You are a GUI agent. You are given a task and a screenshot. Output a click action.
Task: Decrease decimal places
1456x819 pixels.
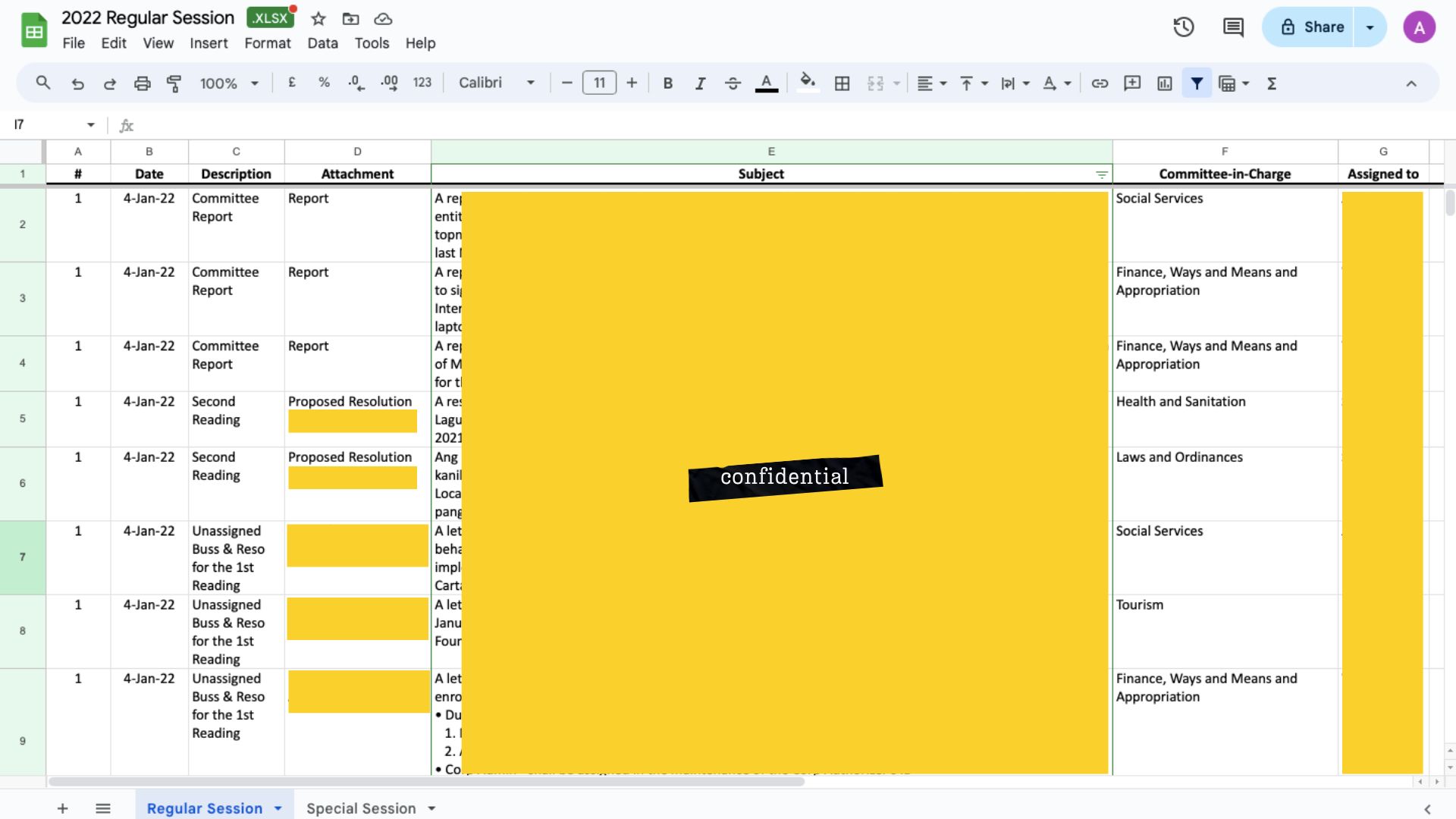356,83
